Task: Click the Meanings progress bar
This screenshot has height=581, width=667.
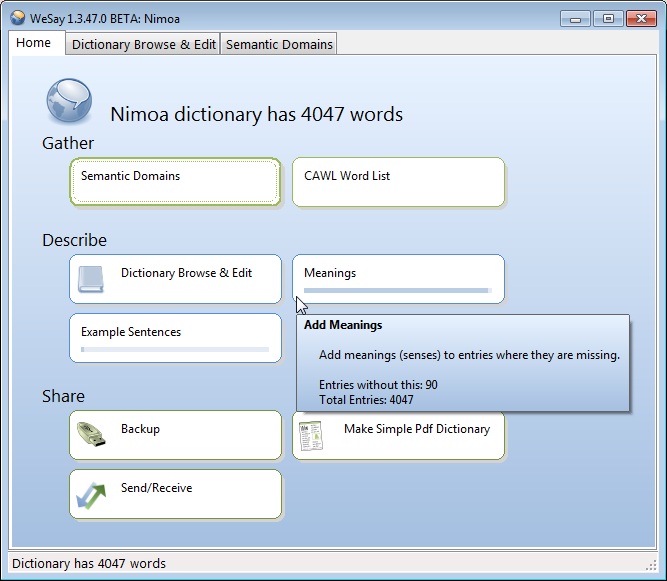Action: [x=398, y=290]
